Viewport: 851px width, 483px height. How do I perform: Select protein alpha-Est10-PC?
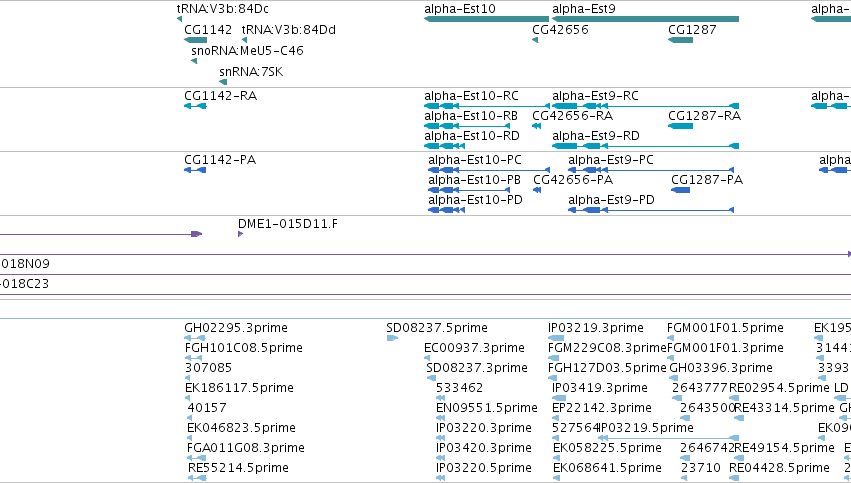pyautogui.click(x=489, y=170)
